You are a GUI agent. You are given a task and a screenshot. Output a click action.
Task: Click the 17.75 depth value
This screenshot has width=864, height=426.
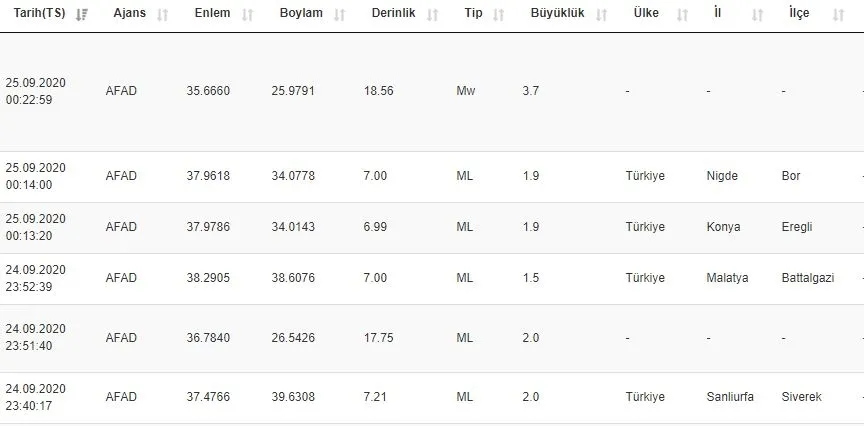(x=379, y=338)
